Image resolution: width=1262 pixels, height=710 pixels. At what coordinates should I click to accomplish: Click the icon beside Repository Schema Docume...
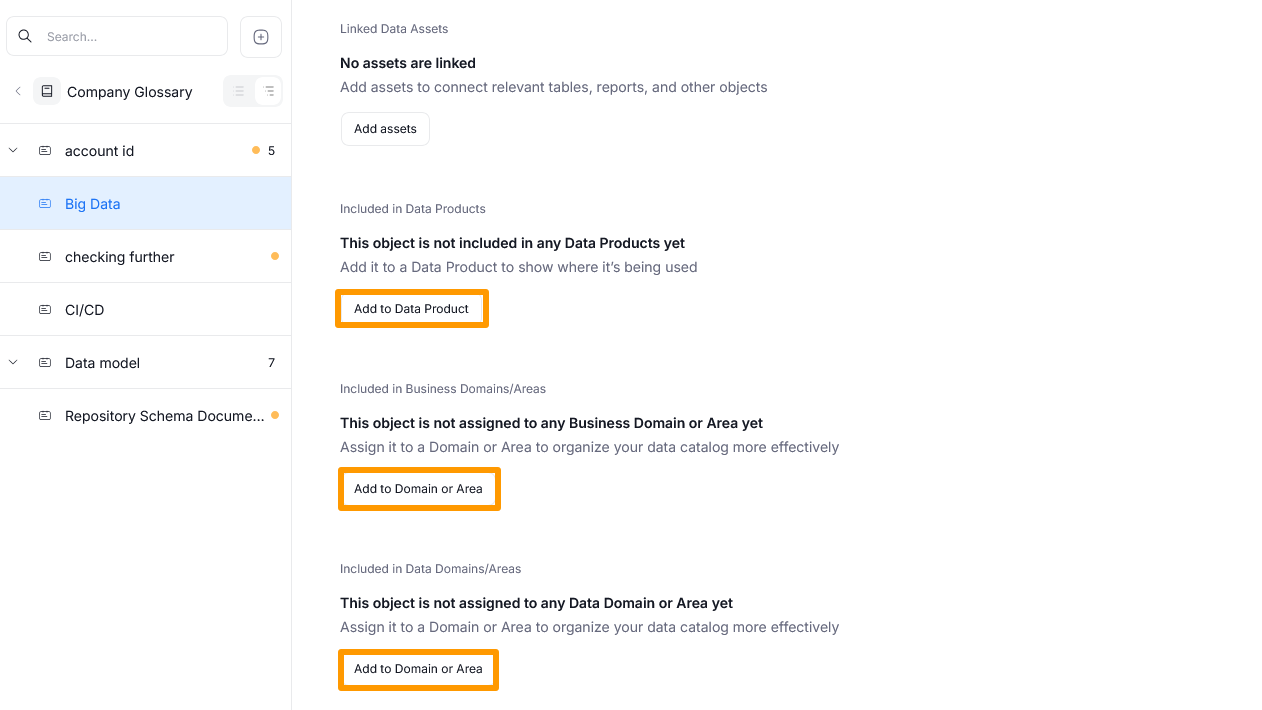(x=44, y=415)
